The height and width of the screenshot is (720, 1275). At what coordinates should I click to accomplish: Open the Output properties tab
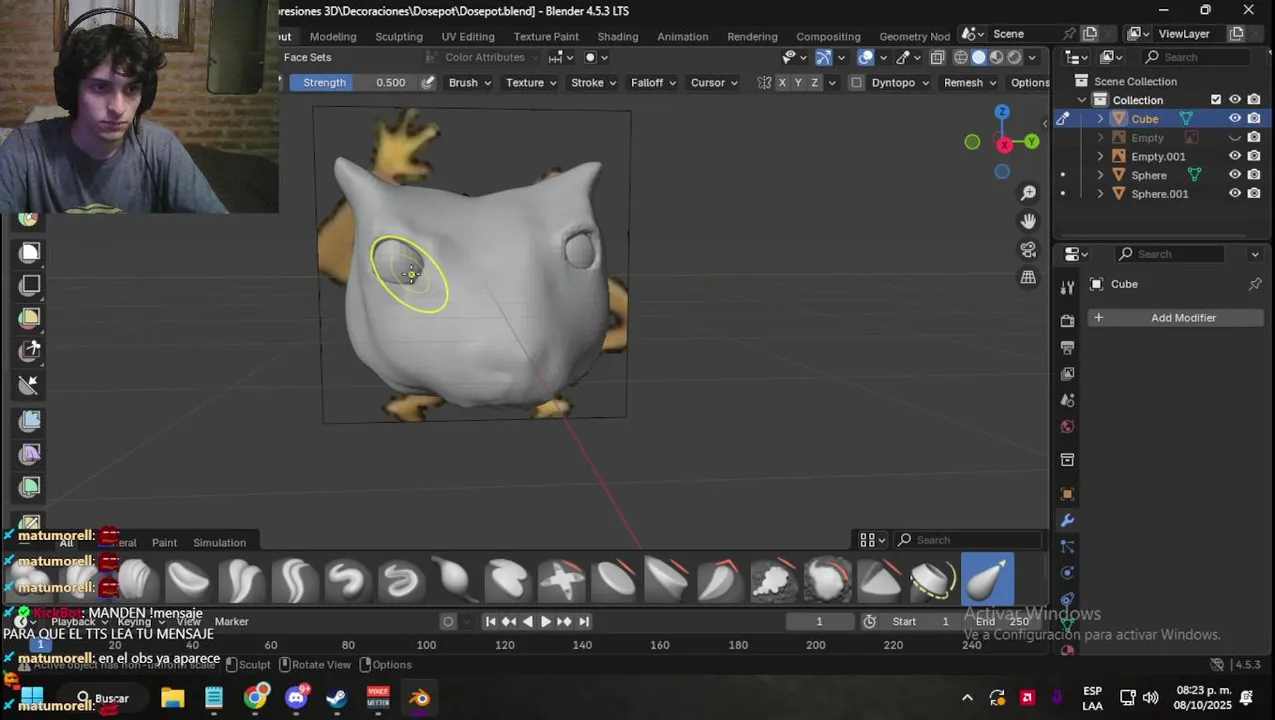[1067, 347]
